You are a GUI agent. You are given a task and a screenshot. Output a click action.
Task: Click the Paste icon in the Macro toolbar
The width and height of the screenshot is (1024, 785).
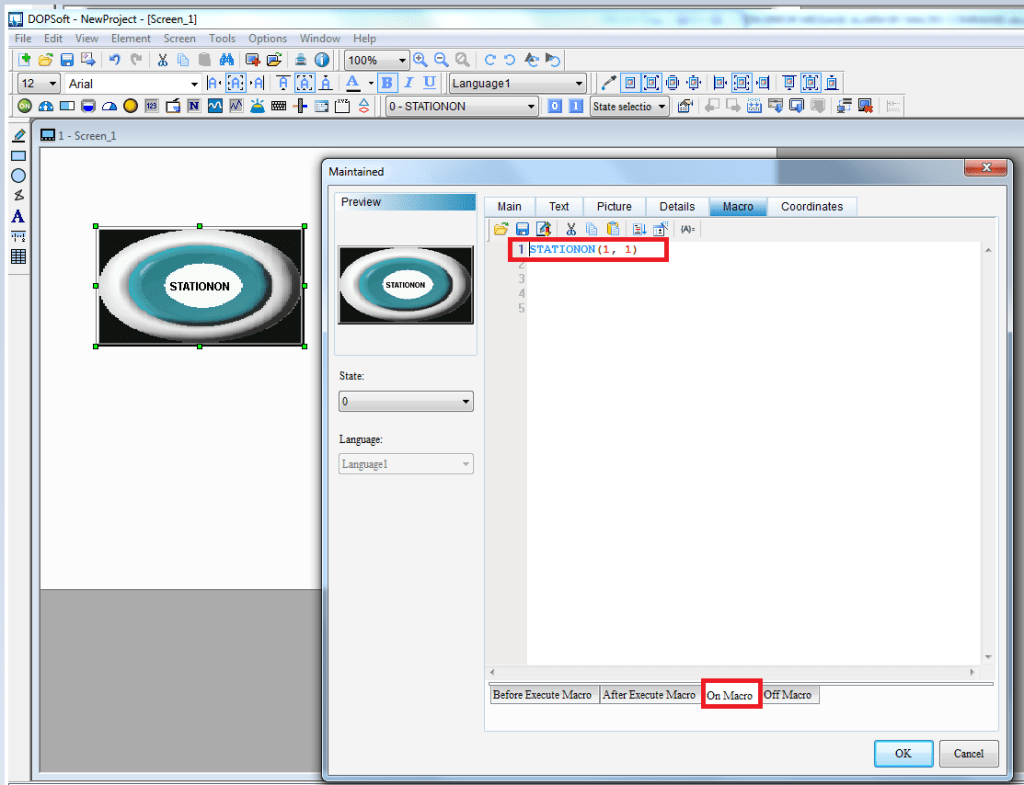[x=612, y=229]
